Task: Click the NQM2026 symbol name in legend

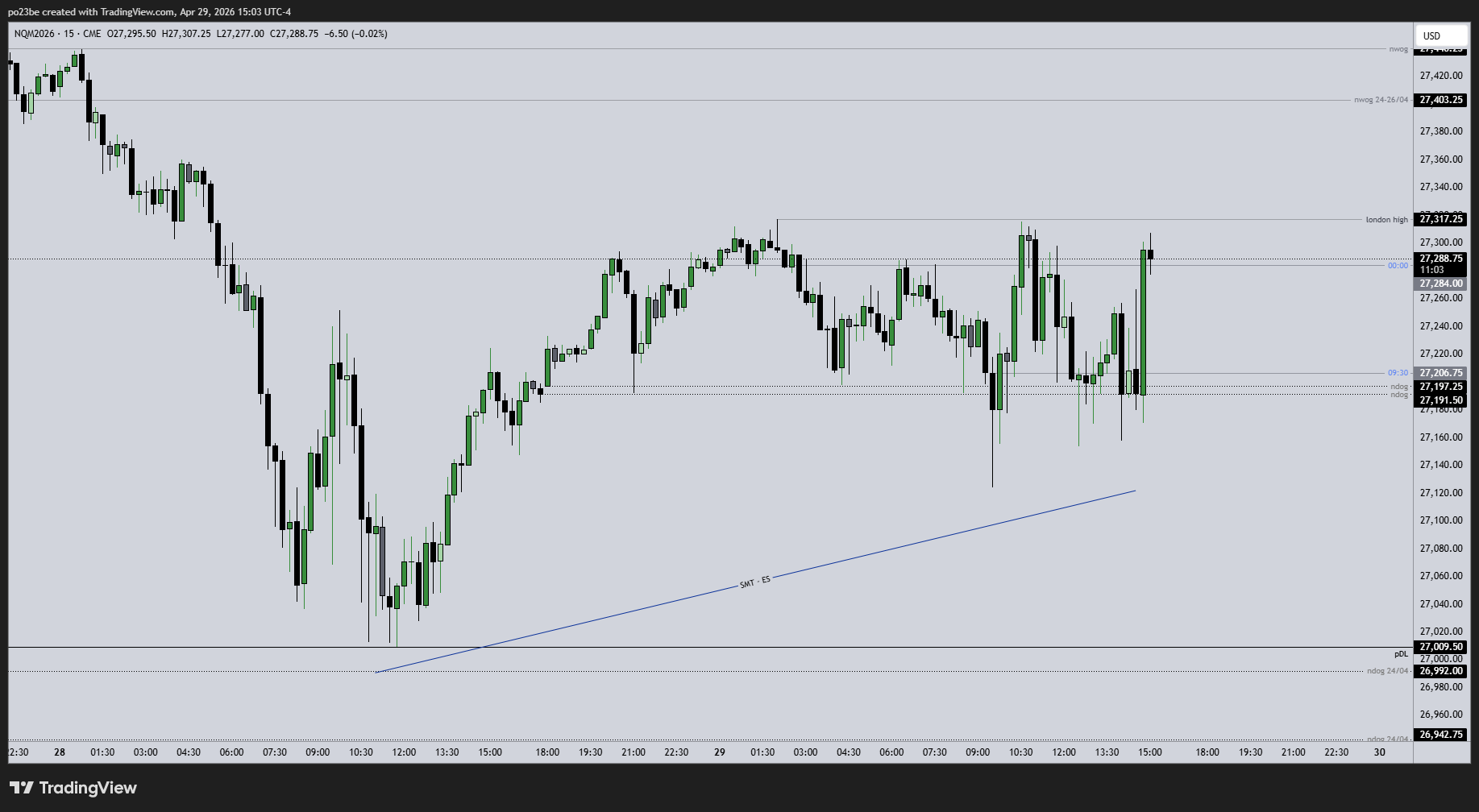Action: [x=35, y=34]
